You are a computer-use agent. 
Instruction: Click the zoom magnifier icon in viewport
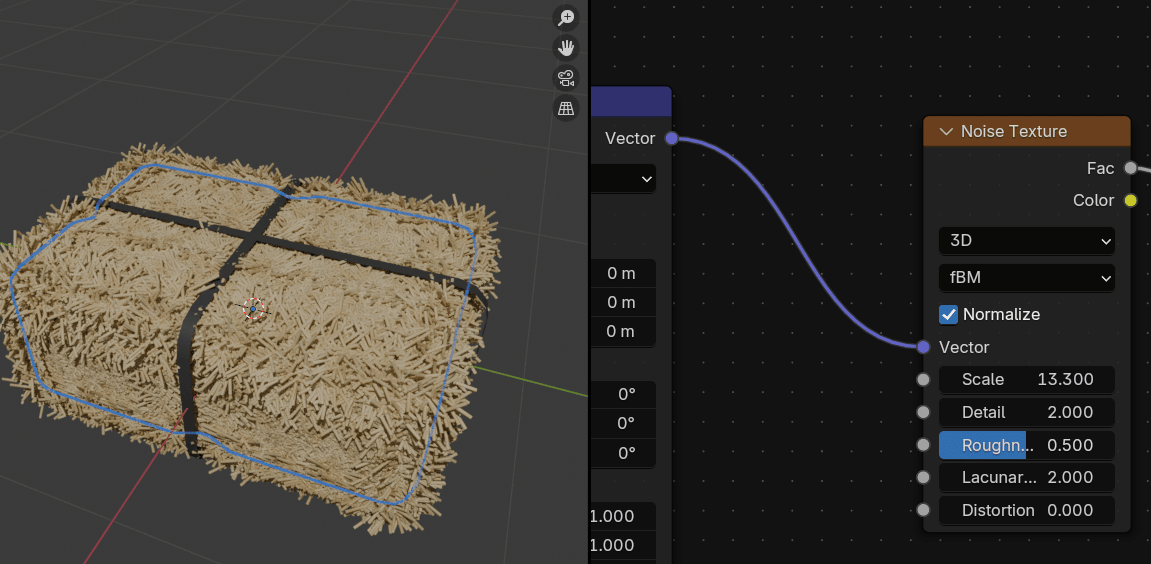click(x=566, y=18)
